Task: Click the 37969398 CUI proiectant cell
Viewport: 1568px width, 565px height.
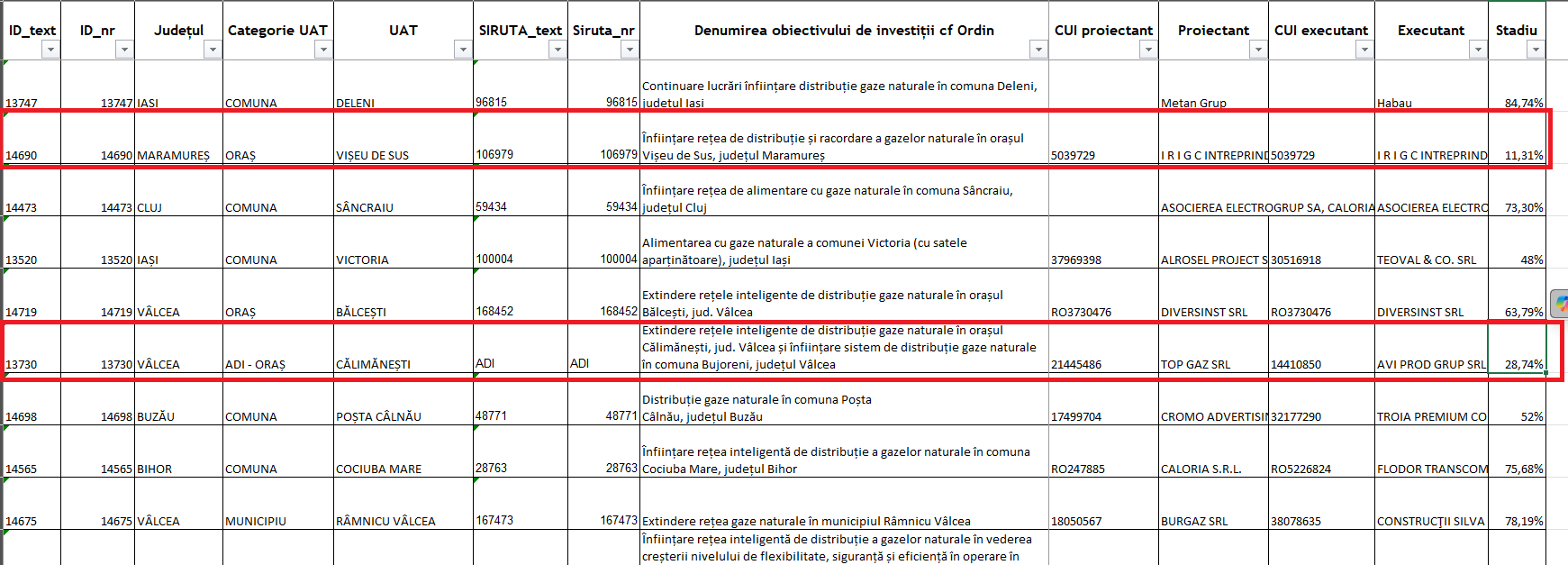Action: (x=1103, y=242)
